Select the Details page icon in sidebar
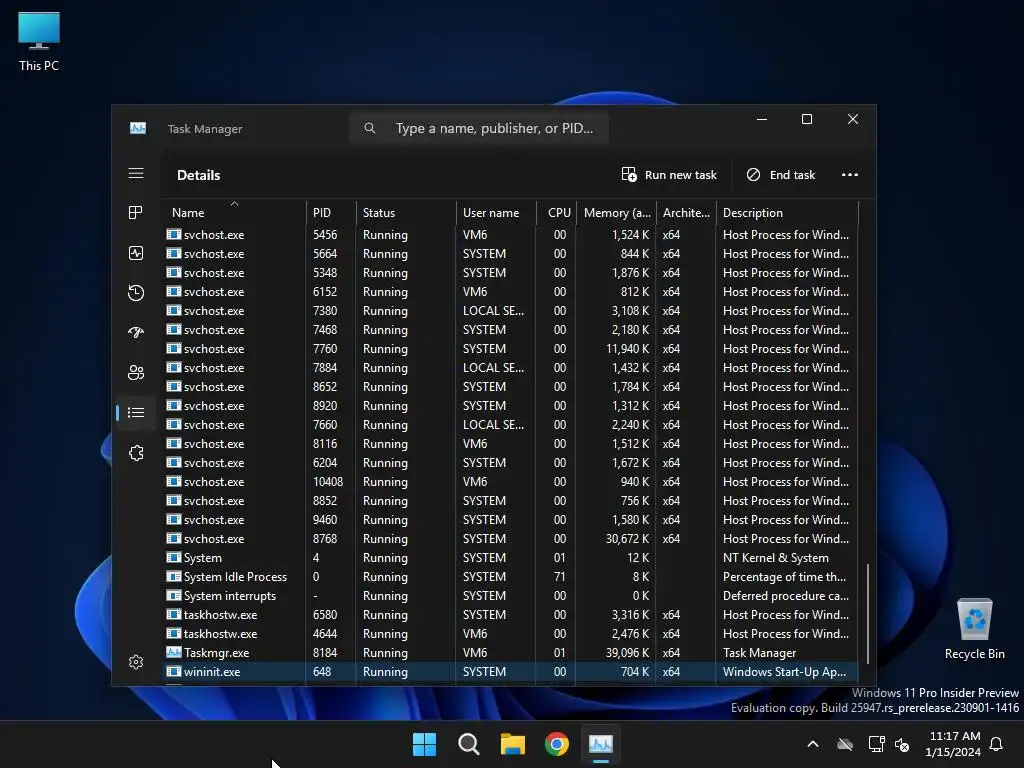1024x768 pixels. (136, 412)
